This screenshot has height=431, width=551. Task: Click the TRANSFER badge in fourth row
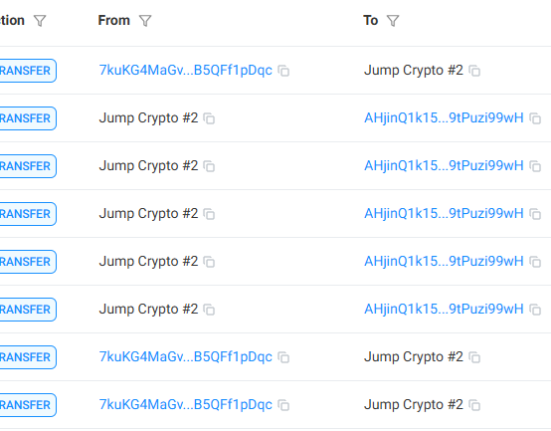pyautogui.click(x=28, y=214)
